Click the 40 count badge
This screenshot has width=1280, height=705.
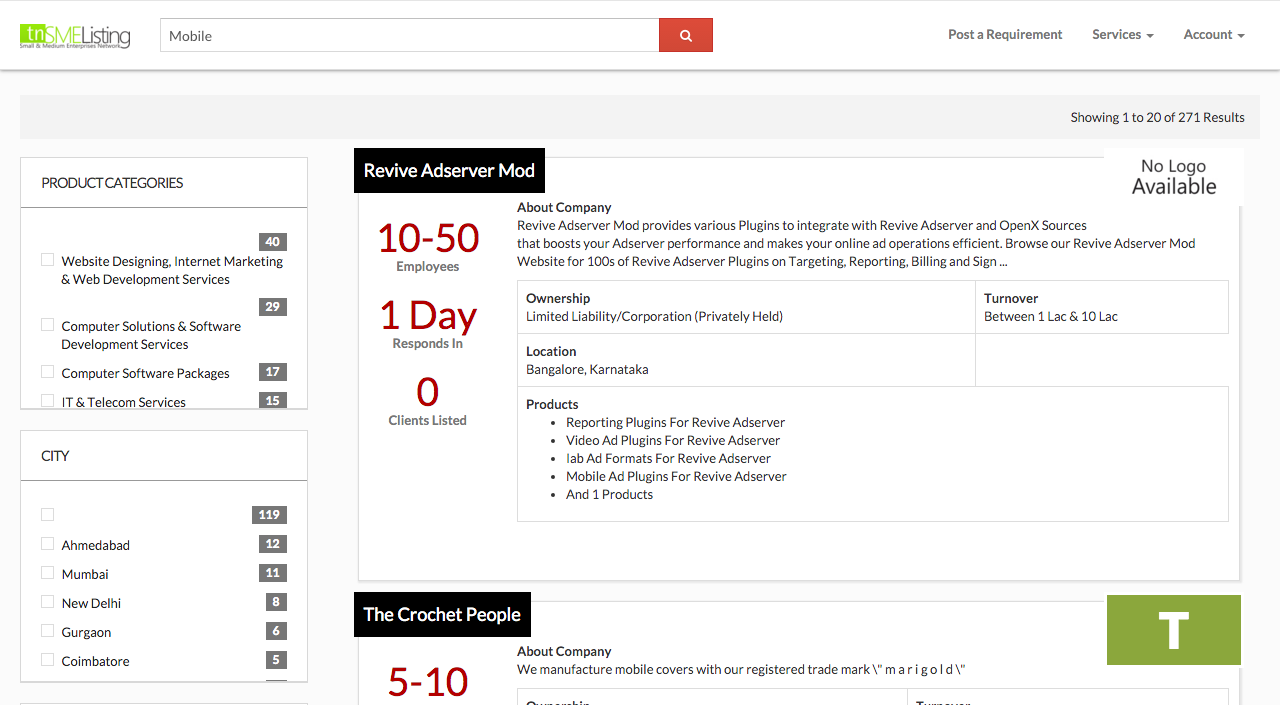(x=273, y=241)
